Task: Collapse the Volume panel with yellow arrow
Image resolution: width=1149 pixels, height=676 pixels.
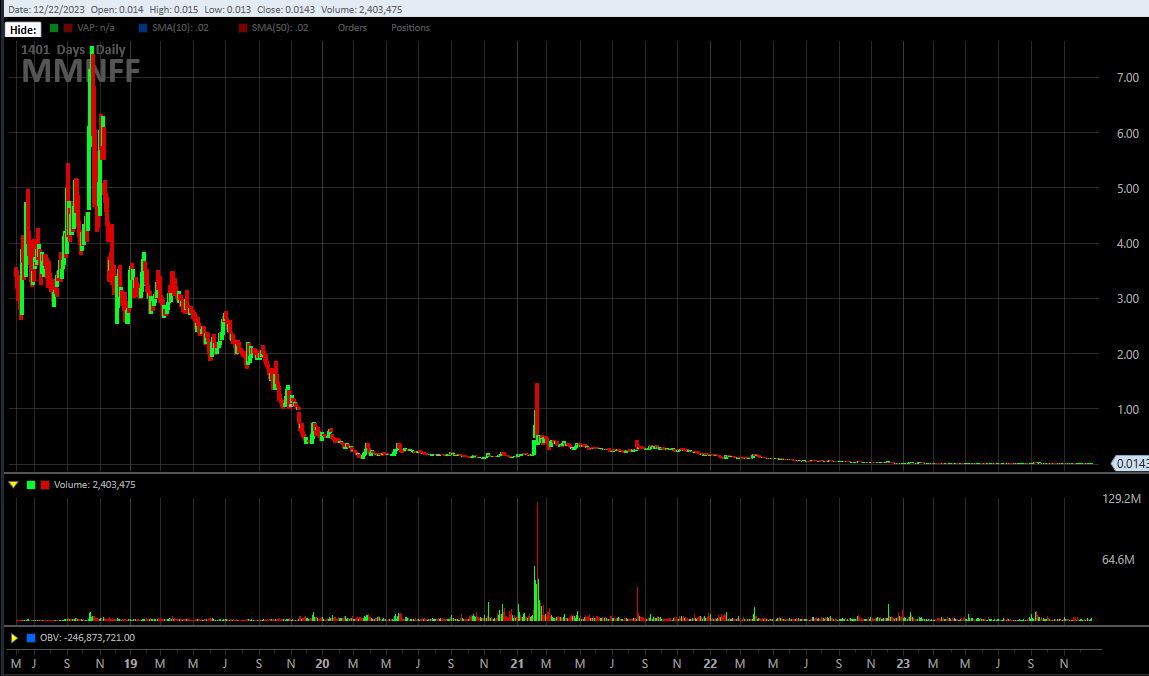Action: [13, 485]
